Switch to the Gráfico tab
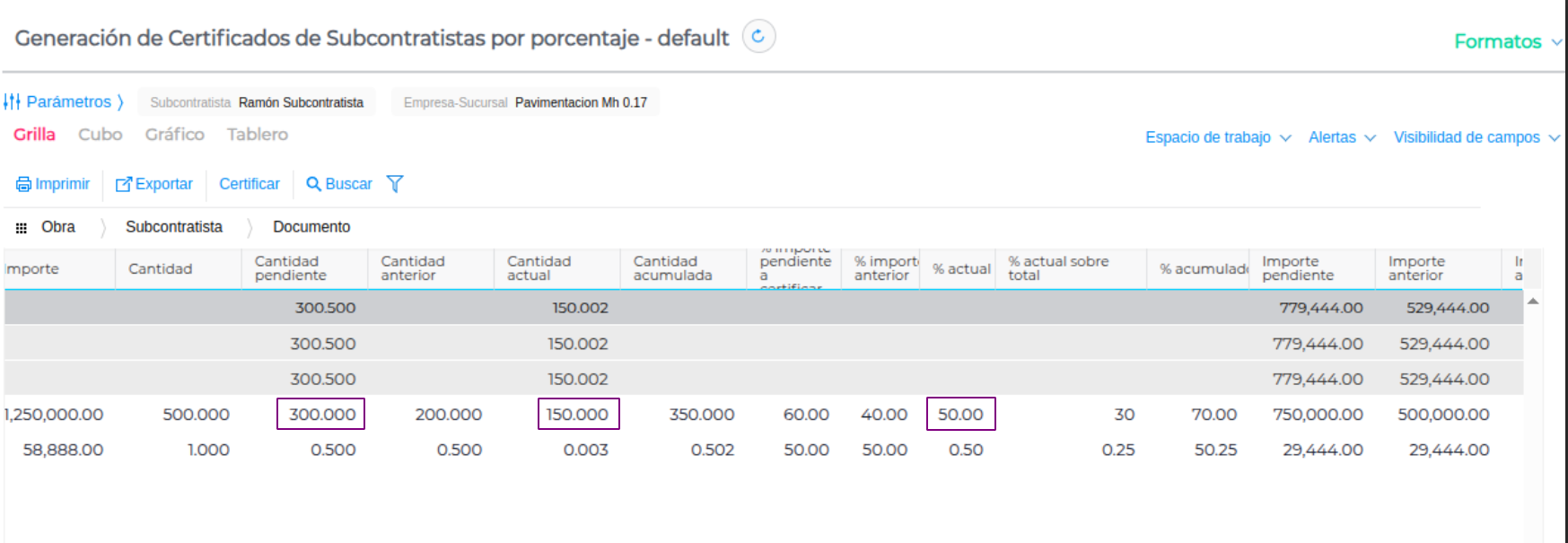Image resolution: width=1568 pixels, height=543 pixels. click(174, 135)
